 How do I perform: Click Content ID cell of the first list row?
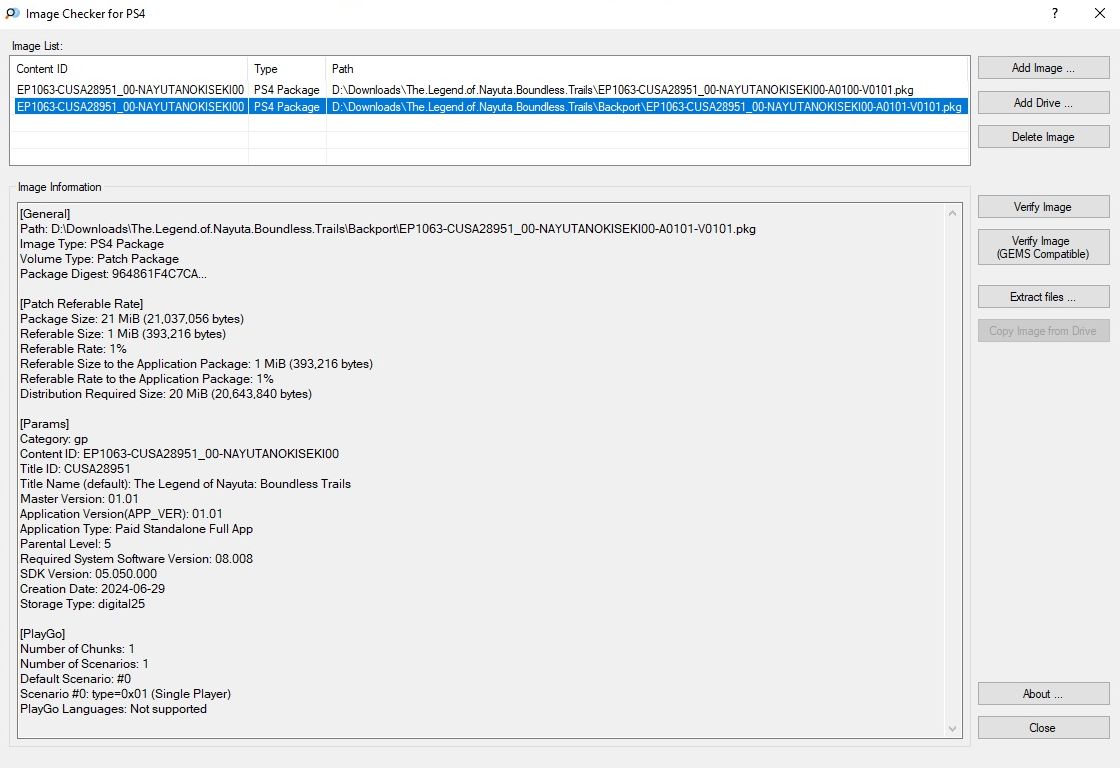(130, 90)
